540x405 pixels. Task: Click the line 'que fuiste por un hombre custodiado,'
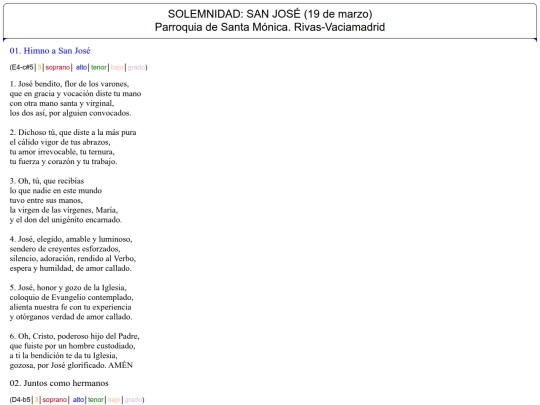coord(73,346)
